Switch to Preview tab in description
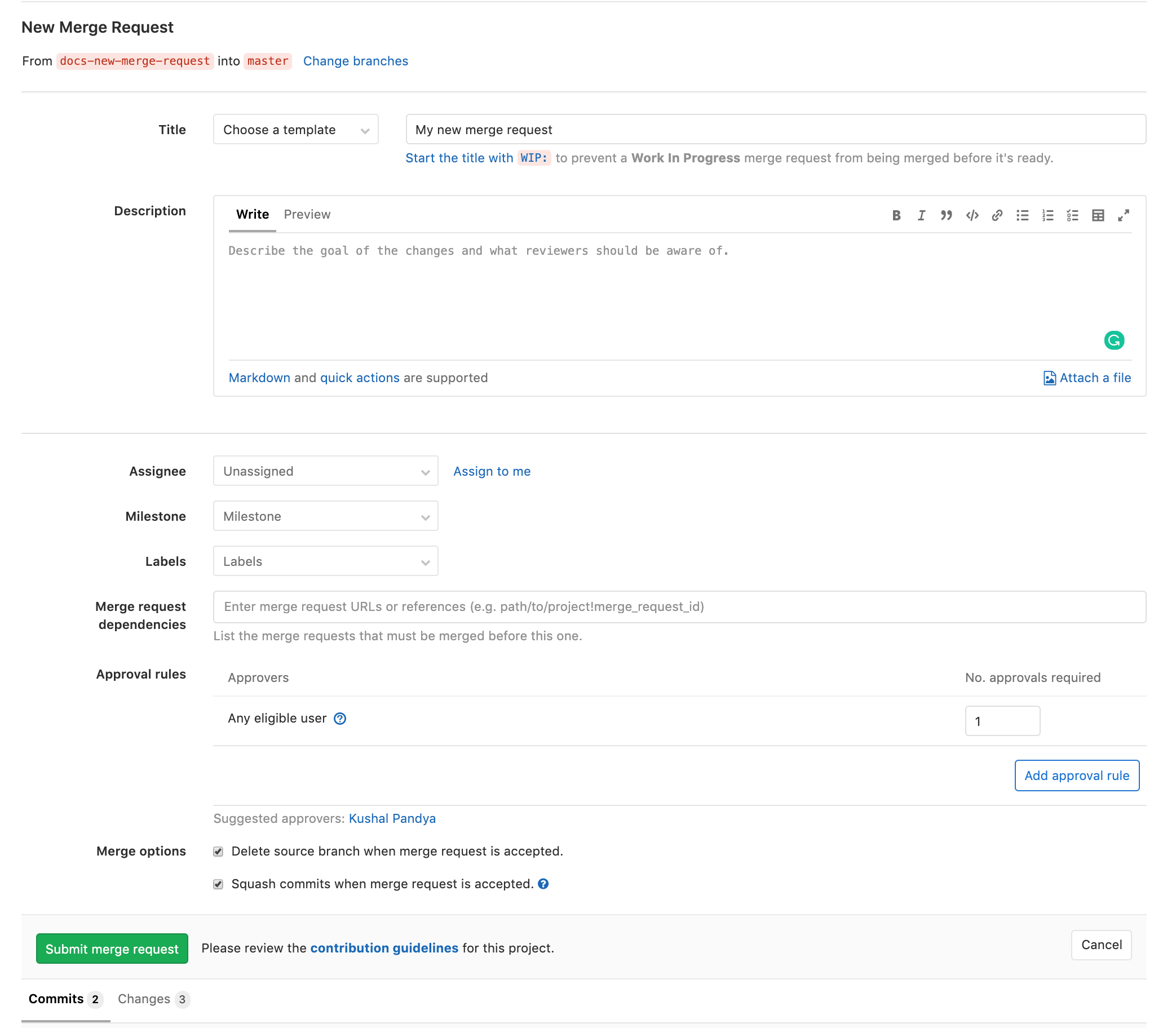Viewport: 1176px width, 1028px height. [x=306, y=214]
